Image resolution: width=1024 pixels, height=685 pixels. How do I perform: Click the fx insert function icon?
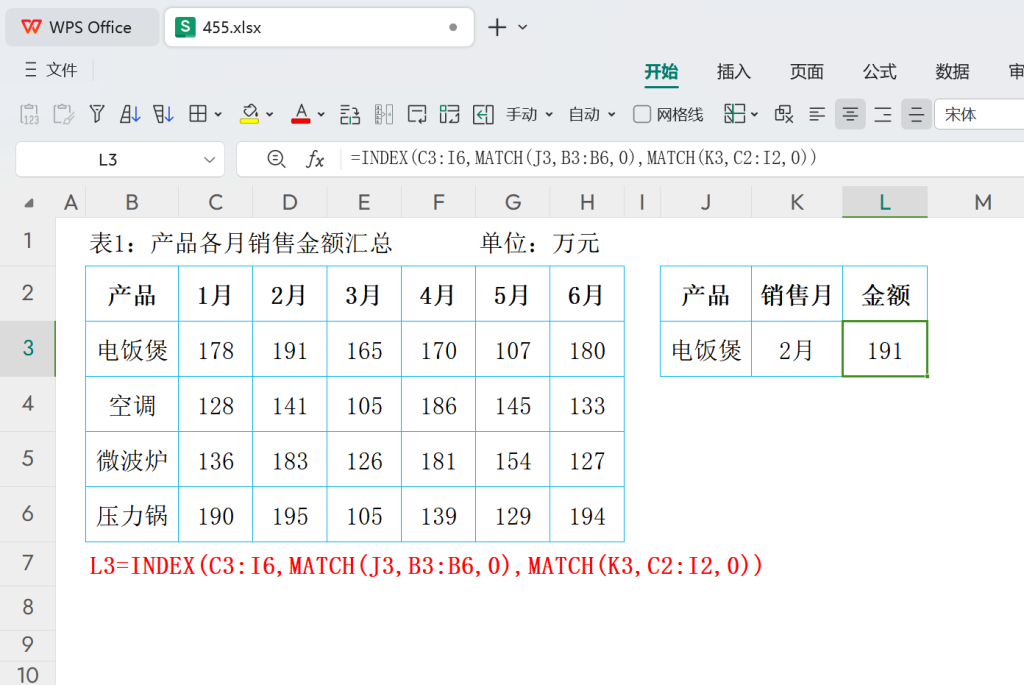pos(315,159)
